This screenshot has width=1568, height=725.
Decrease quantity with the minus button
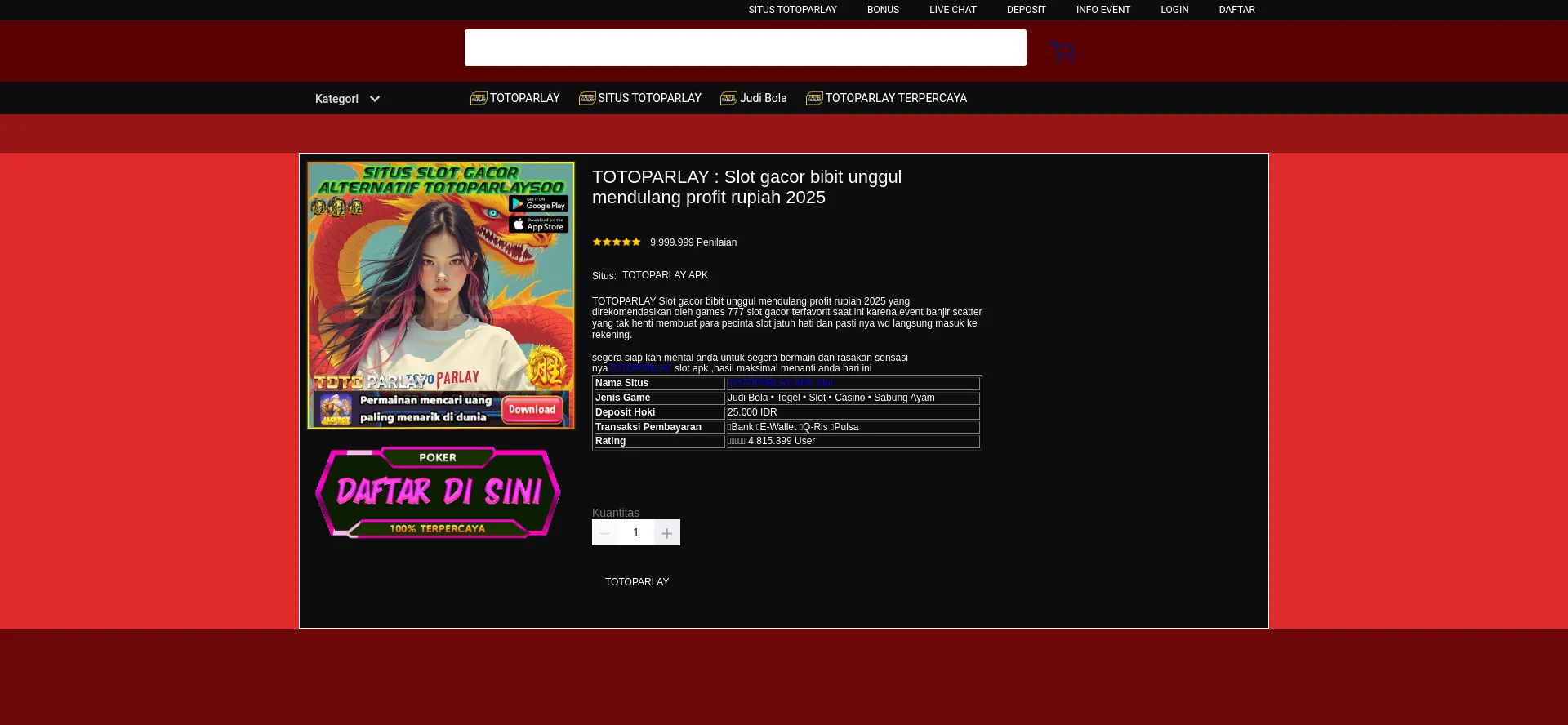(x=605, y=532)
